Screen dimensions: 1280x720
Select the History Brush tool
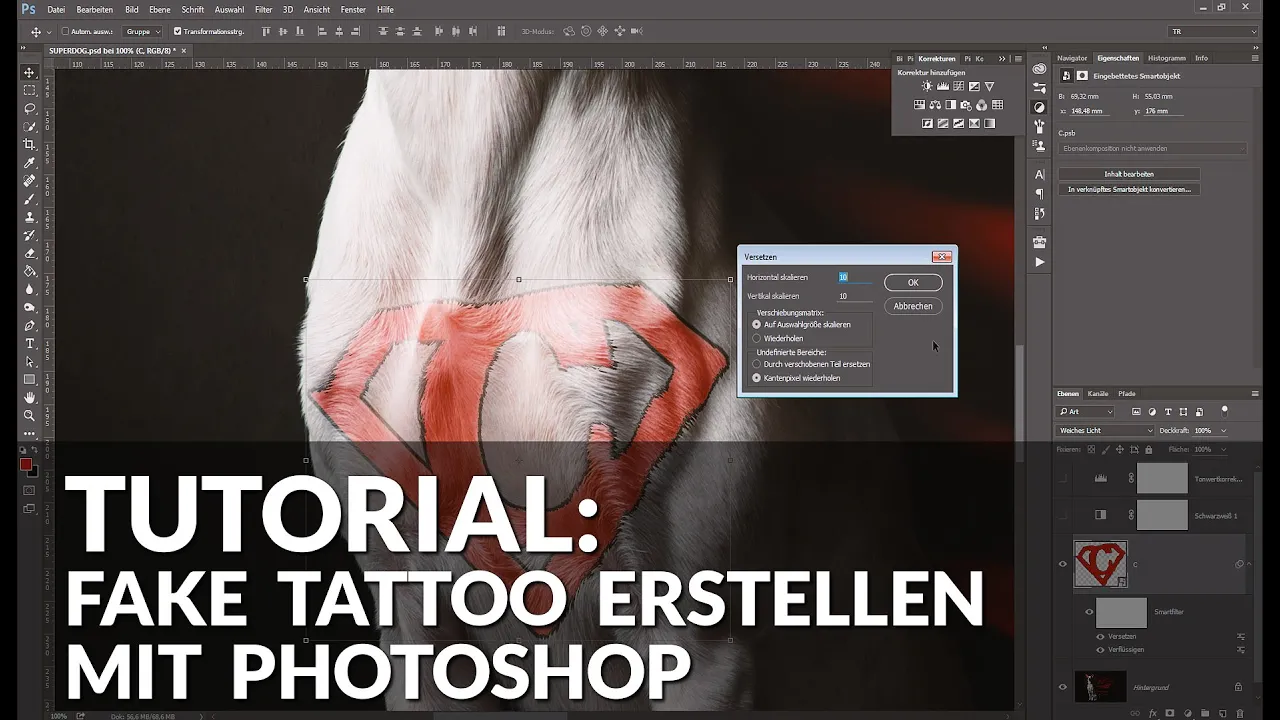click(x=29, y=235)
